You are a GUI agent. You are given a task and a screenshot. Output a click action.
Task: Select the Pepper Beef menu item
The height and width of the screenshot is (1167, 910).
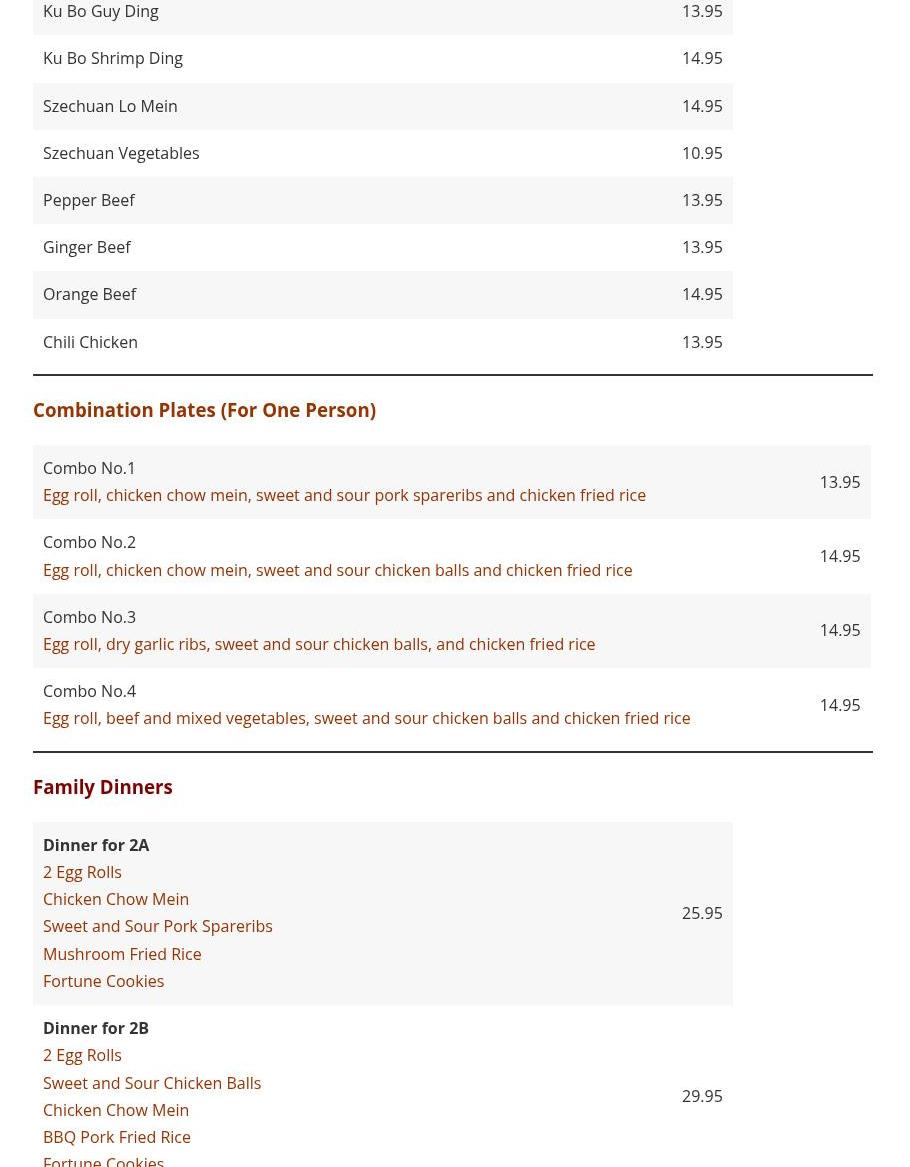pyautogui.click(x=89, y=200)
